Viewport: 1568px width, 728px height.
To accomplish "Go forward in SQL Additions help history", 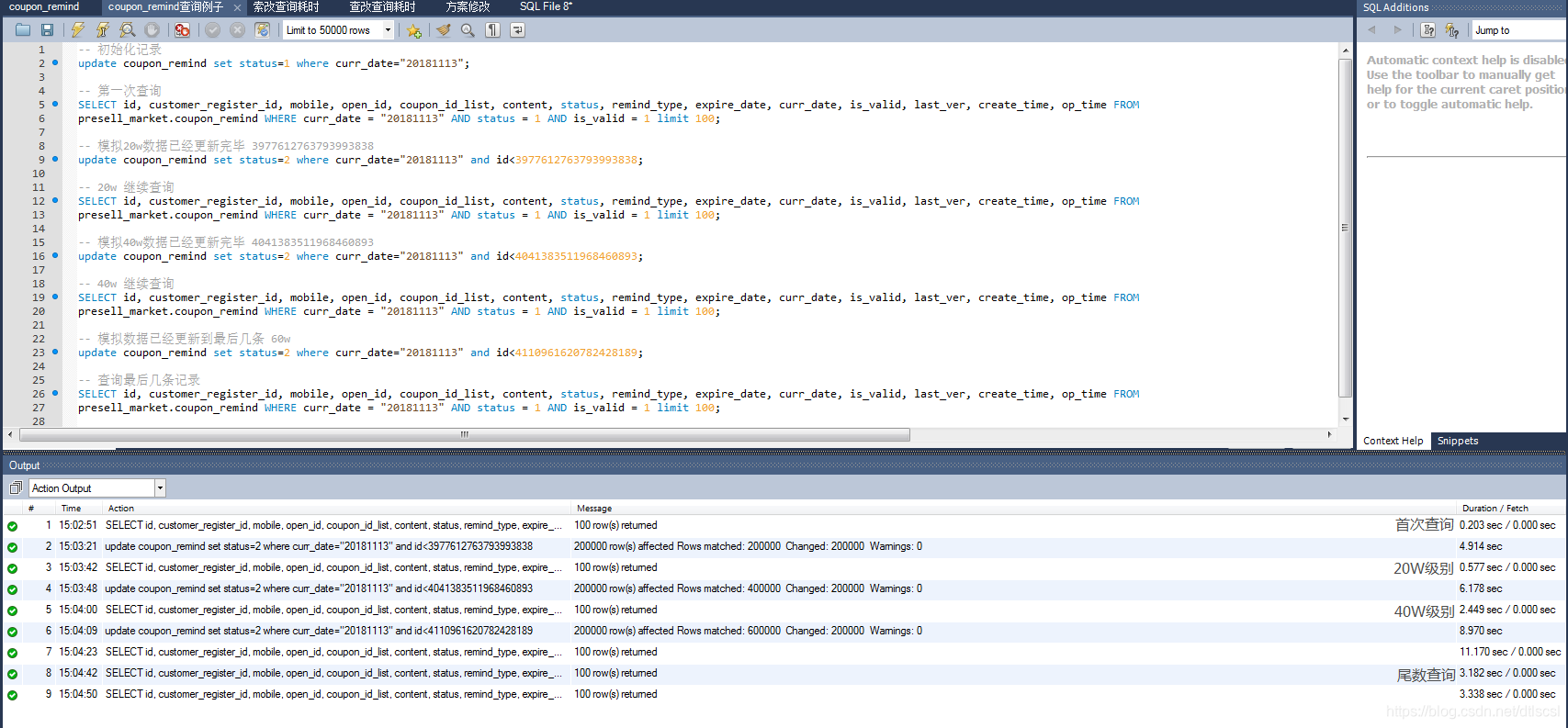I will coord(1398,30).
